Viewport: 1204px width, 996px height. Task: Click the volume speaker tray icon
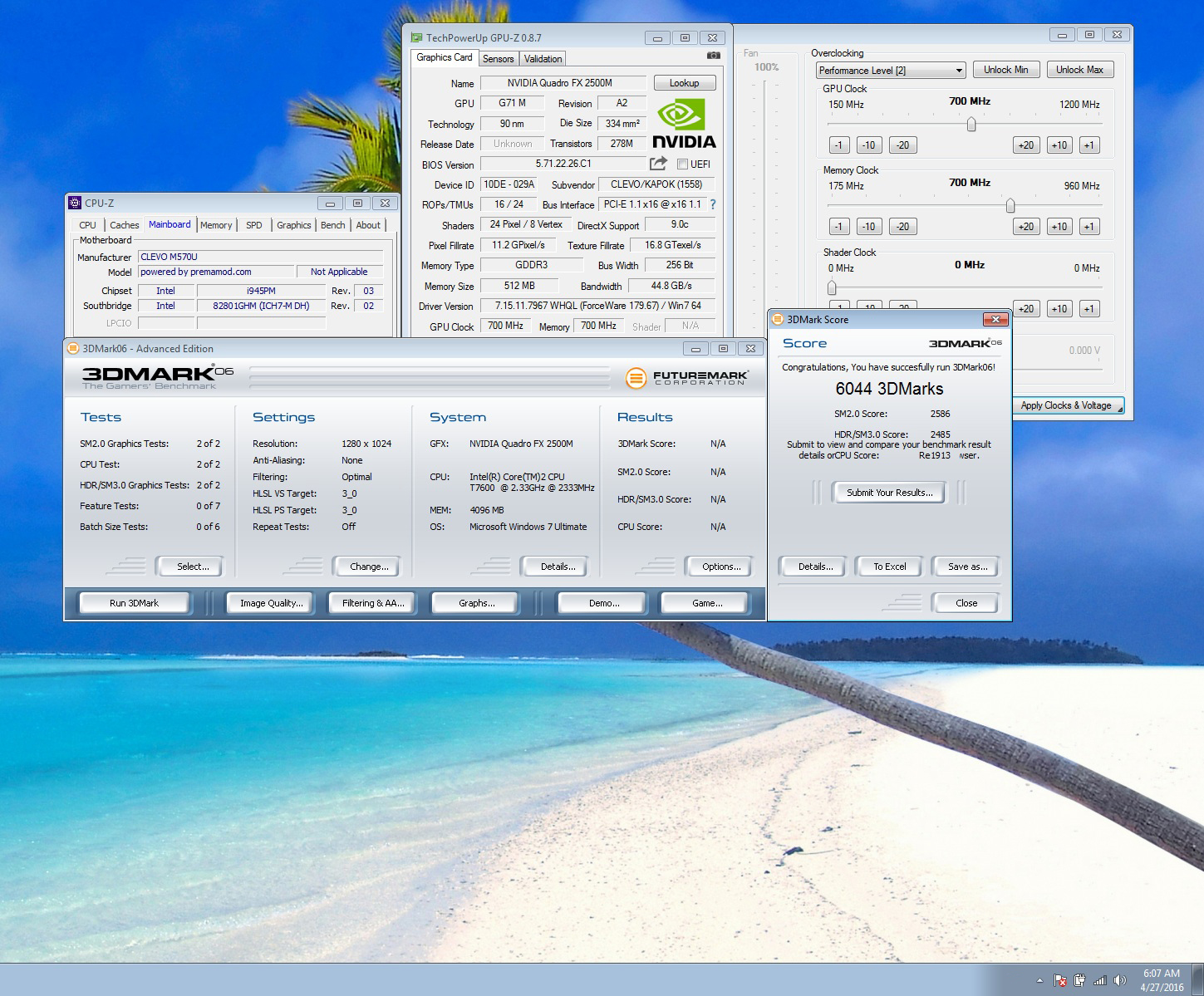pos(1119,980)
